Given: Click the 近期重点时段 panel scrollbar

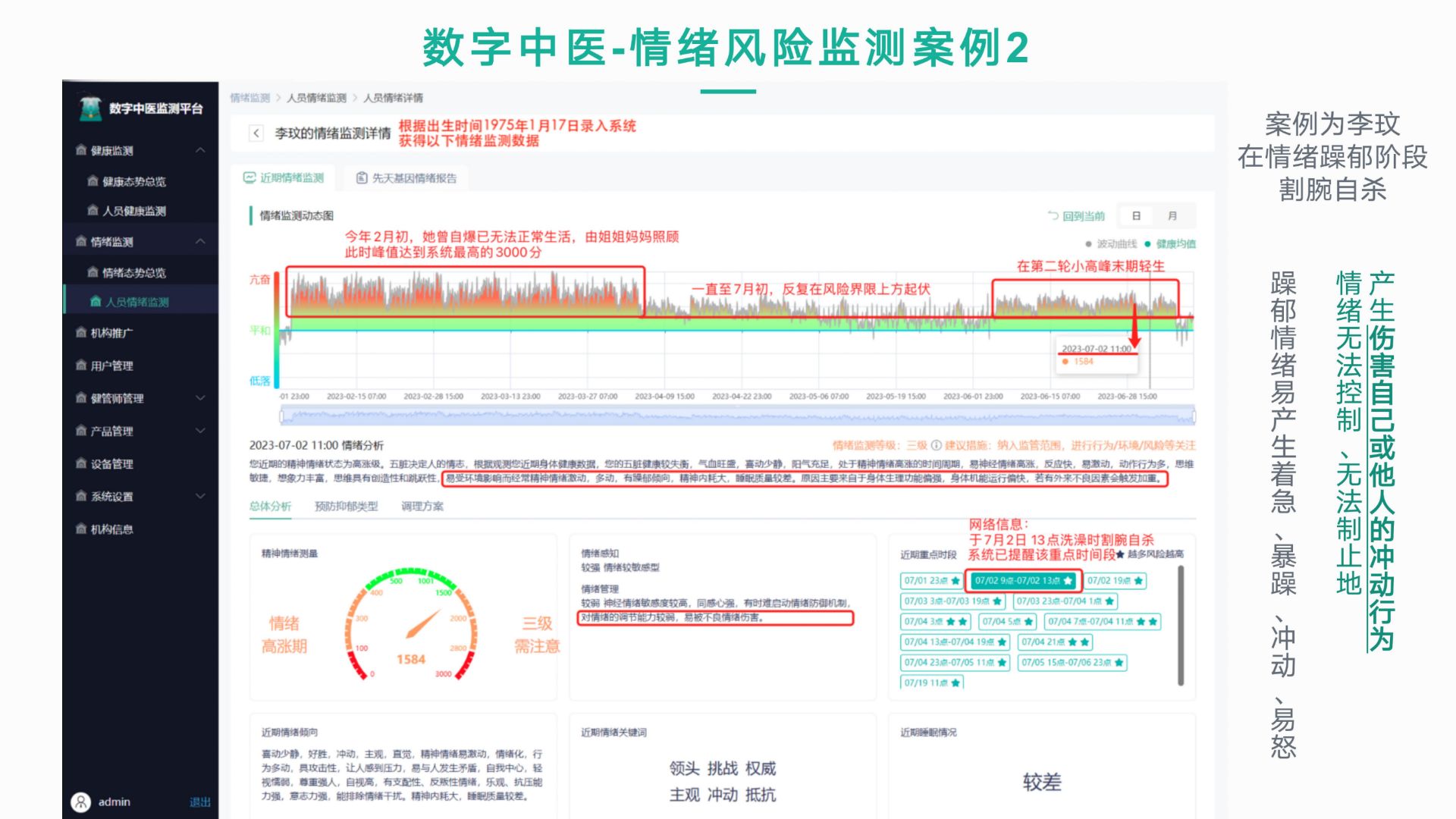Looking at the screenshot, I should point(1181,626).
